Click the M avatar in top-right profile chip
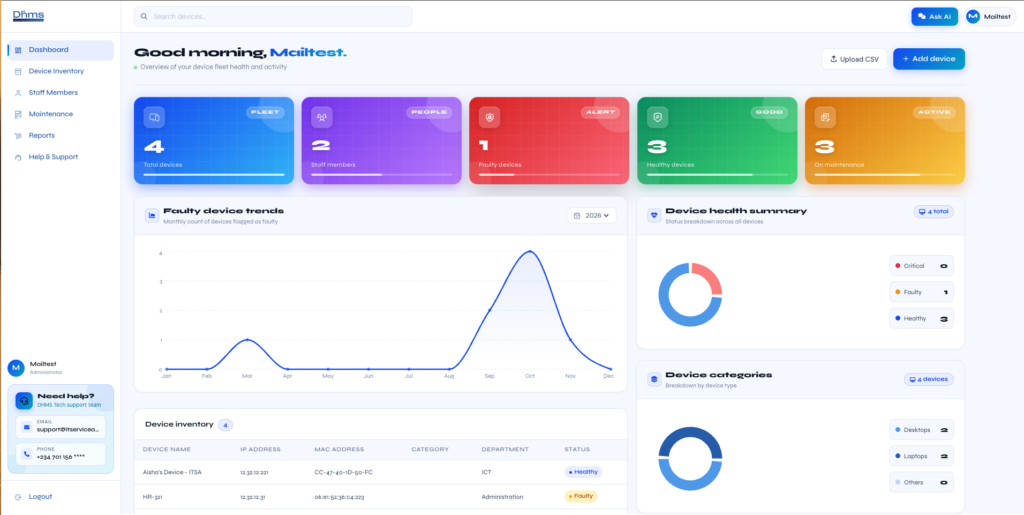The width and height of the screenshot is (1024, 515). (x=973, y=17)
